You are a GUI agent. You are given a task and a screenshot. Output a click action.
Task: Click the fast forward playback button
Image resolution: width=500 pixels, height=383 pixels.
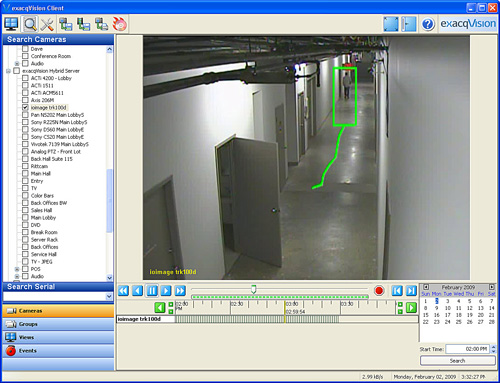click(x=180, y=291)
